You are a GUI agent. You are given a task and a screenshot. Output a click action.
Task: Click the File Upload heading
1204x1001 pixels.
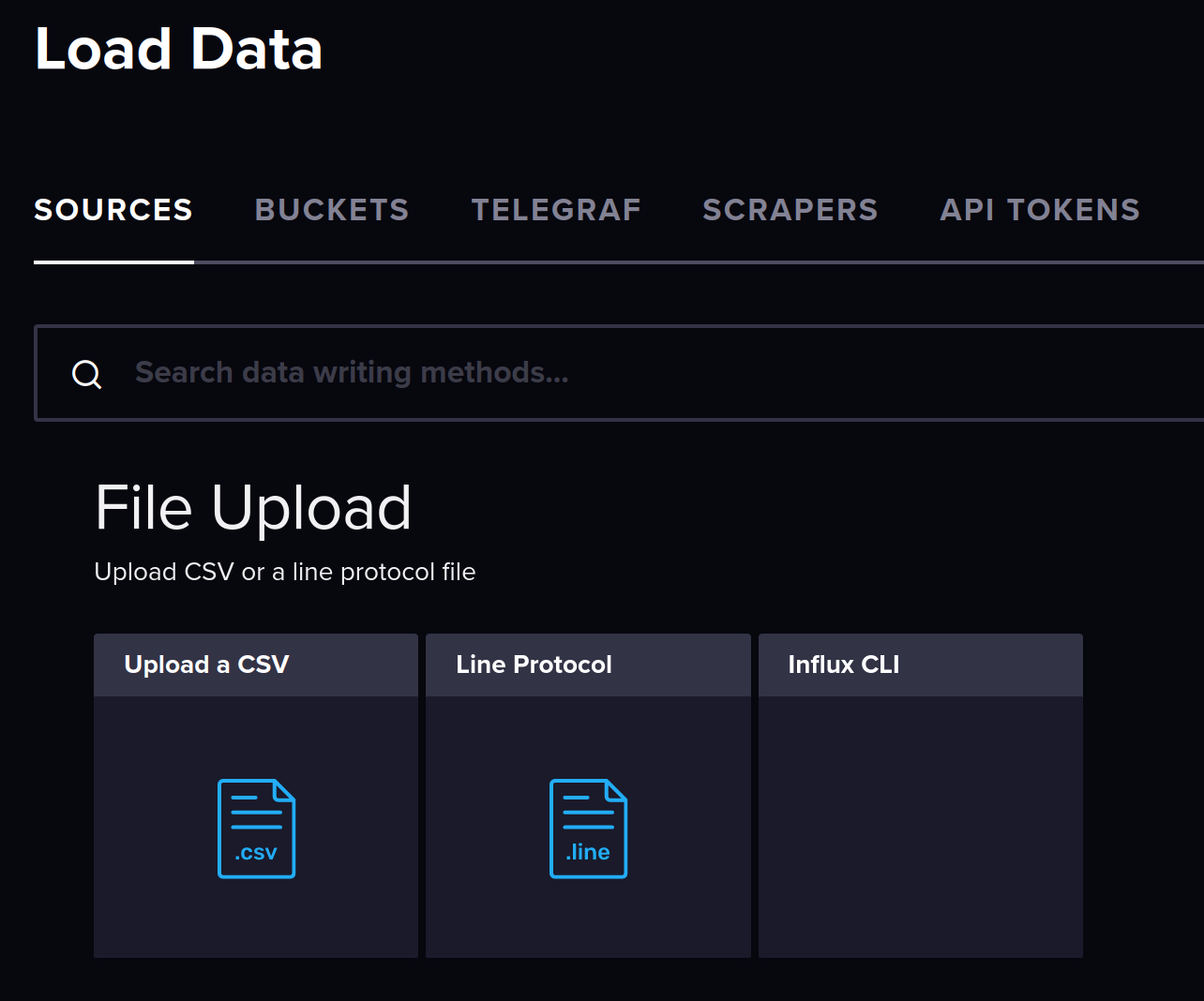pos(253,508)
